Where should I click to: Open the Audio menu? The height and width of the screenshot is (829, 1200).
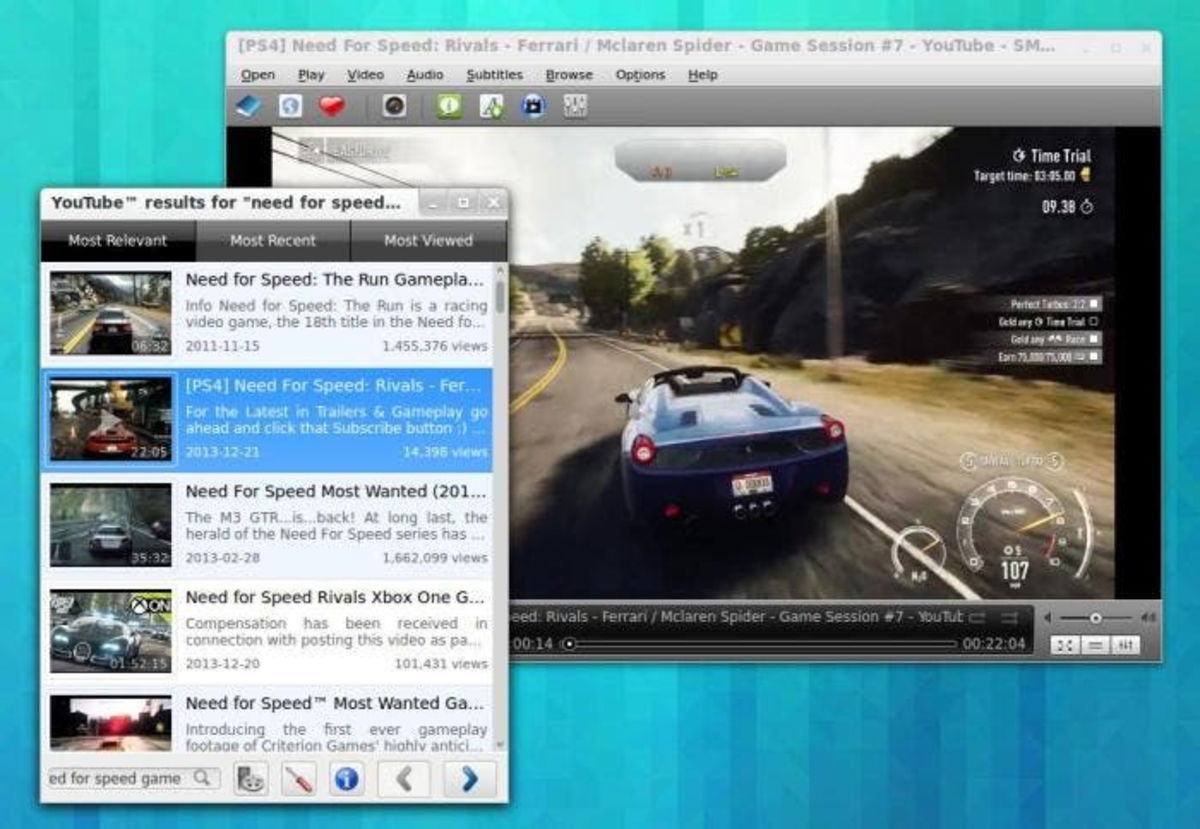(424, 75)
